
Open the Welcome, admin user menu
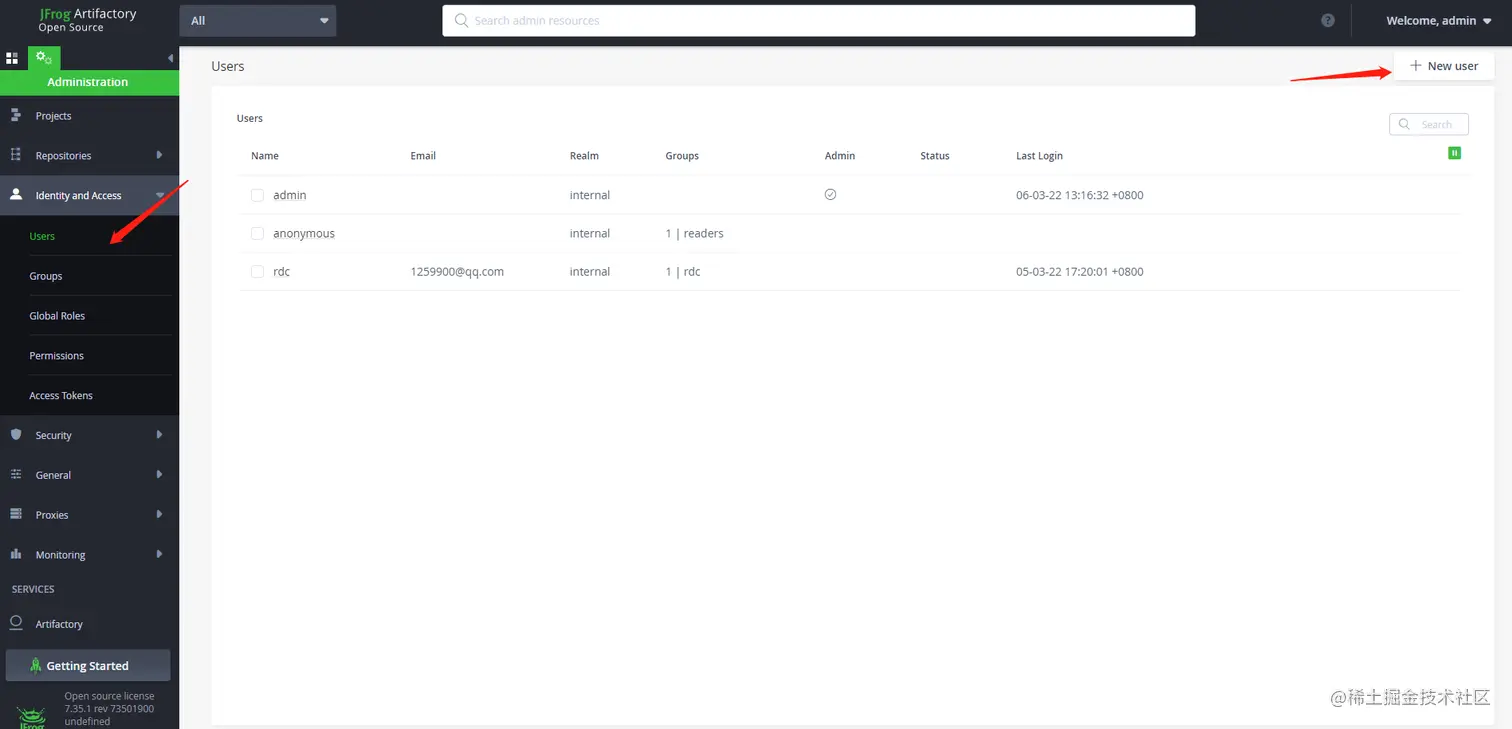click(1439, 20)
